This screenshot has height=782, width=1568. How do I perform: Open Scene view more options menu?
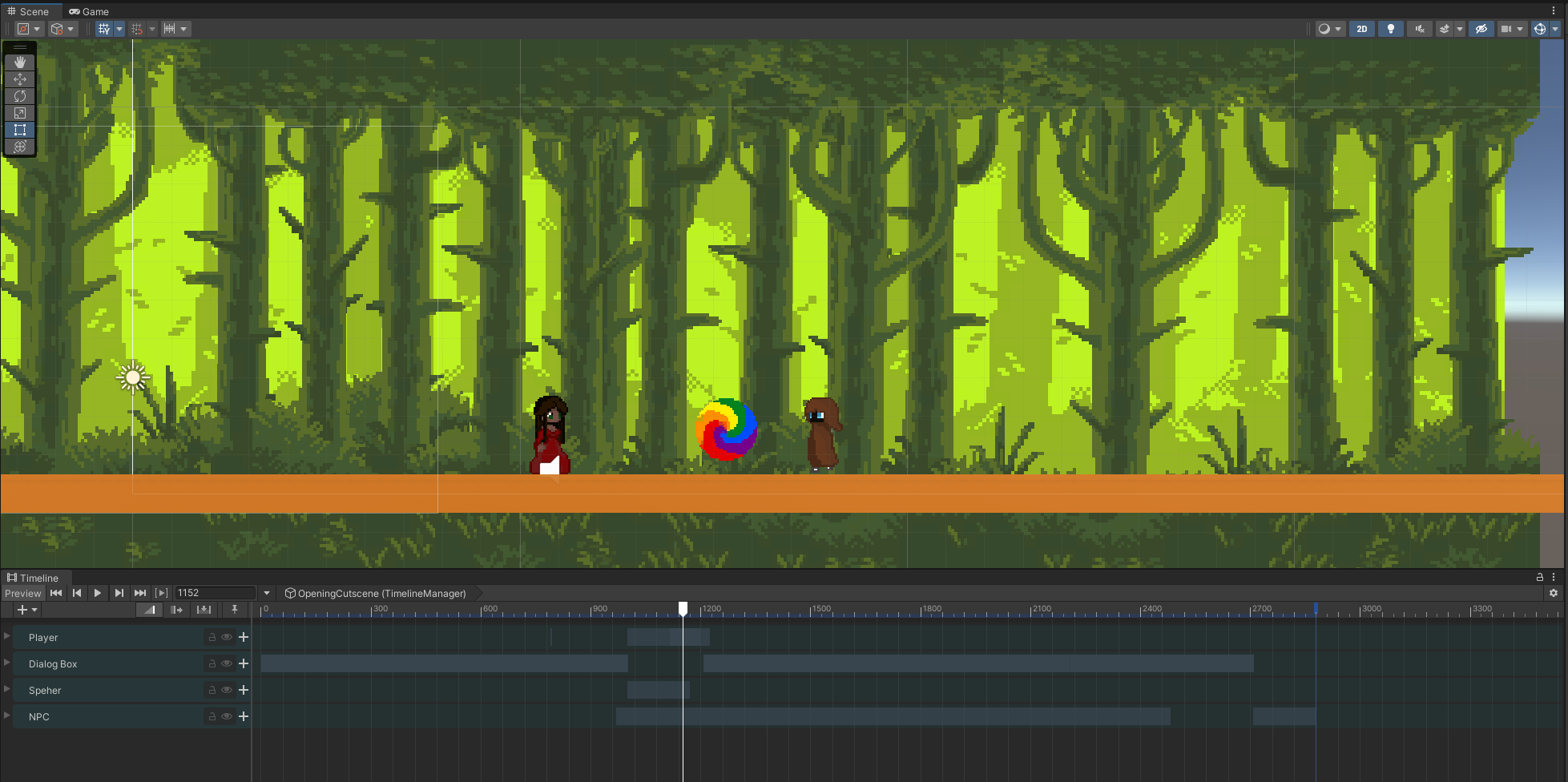(x=1554, y=11)
